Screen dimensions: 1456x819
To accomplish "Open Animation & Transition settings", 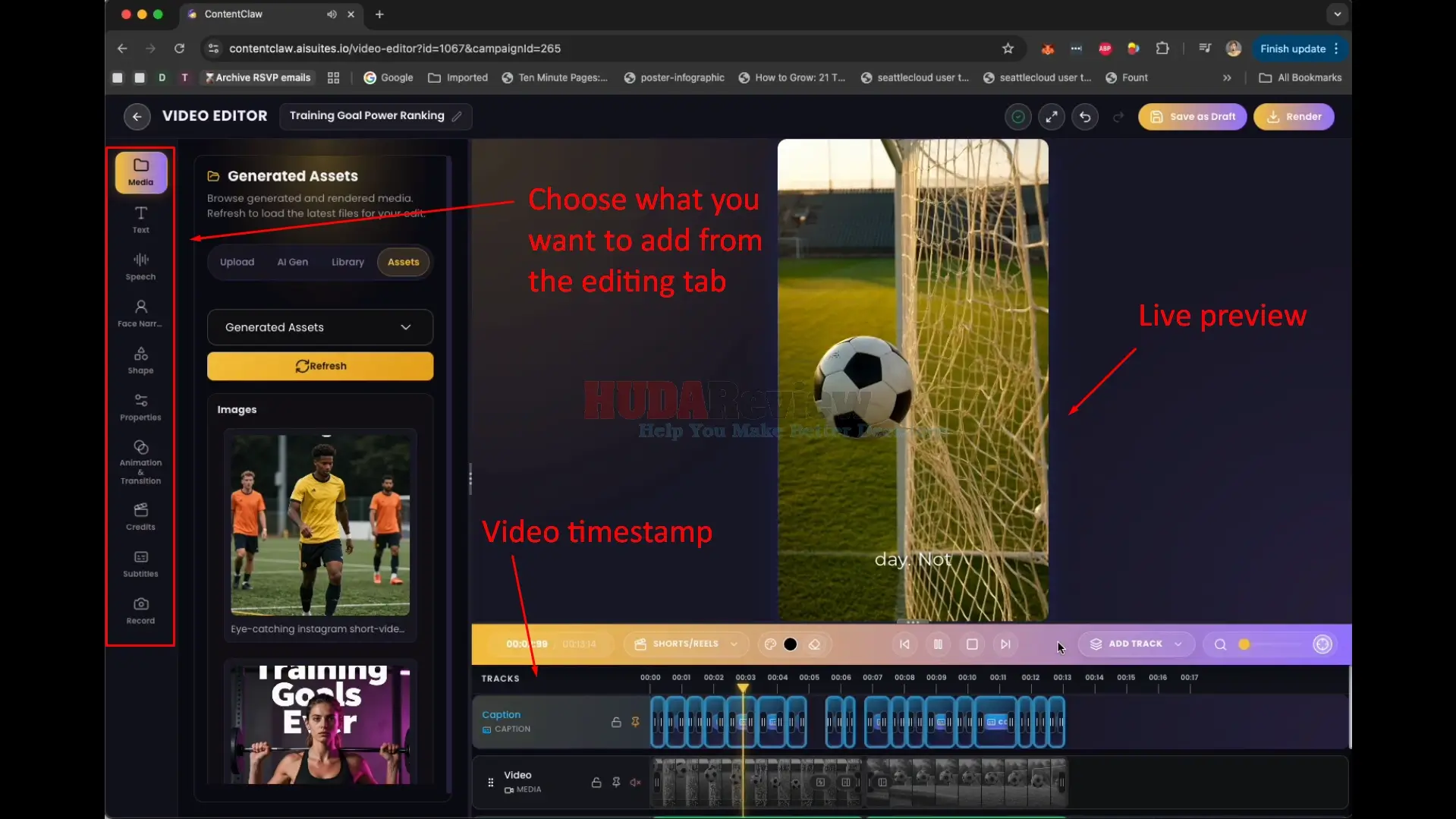I will pyautogui.click(x=141, y=462).
